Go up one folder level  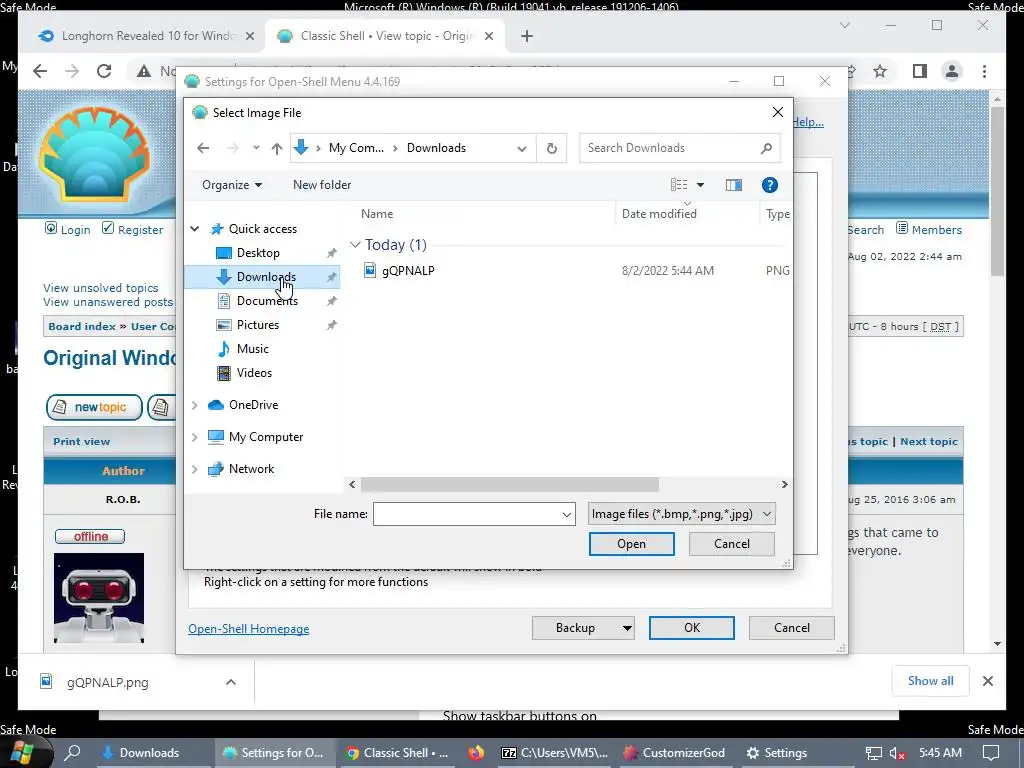[277, 148]
